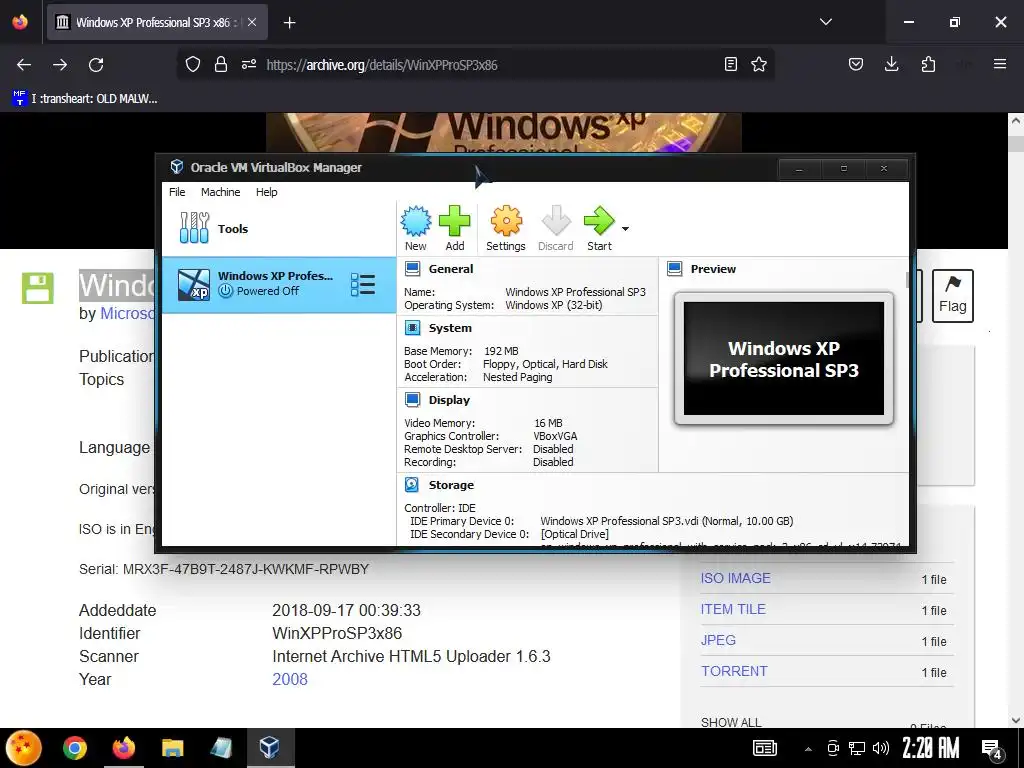
Task: Close the Windows XP Professional tab
Action: click(x=252, y=22)
